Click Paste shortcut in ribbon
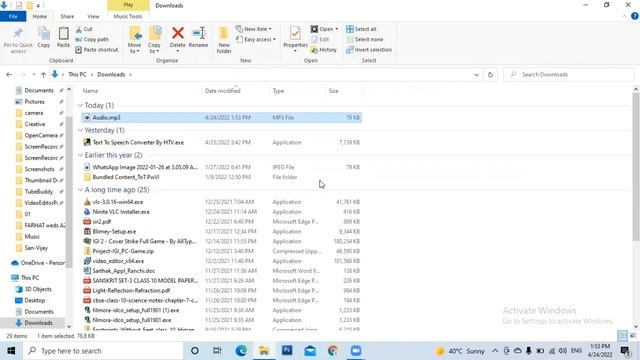640x360 pixels. click(97, 50)
